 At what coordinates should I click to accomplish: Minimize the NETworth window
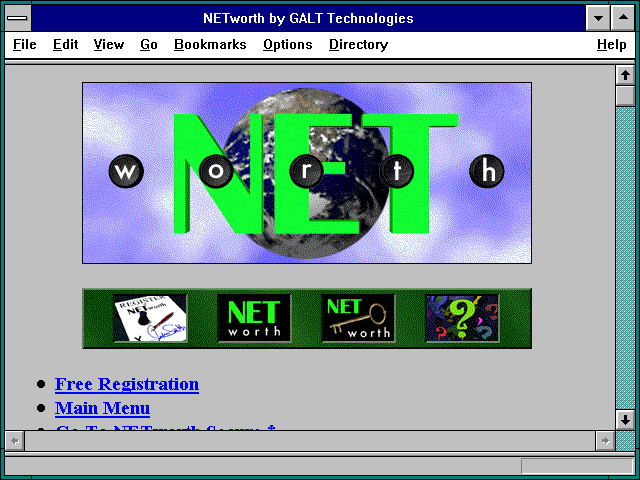click(x=598, y=18)
